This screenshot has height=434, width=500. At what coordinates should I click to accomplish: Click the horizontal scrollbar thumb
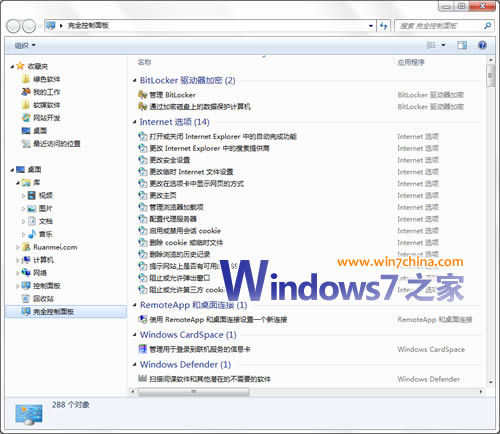pyautogui.click(x=194, y=392)
